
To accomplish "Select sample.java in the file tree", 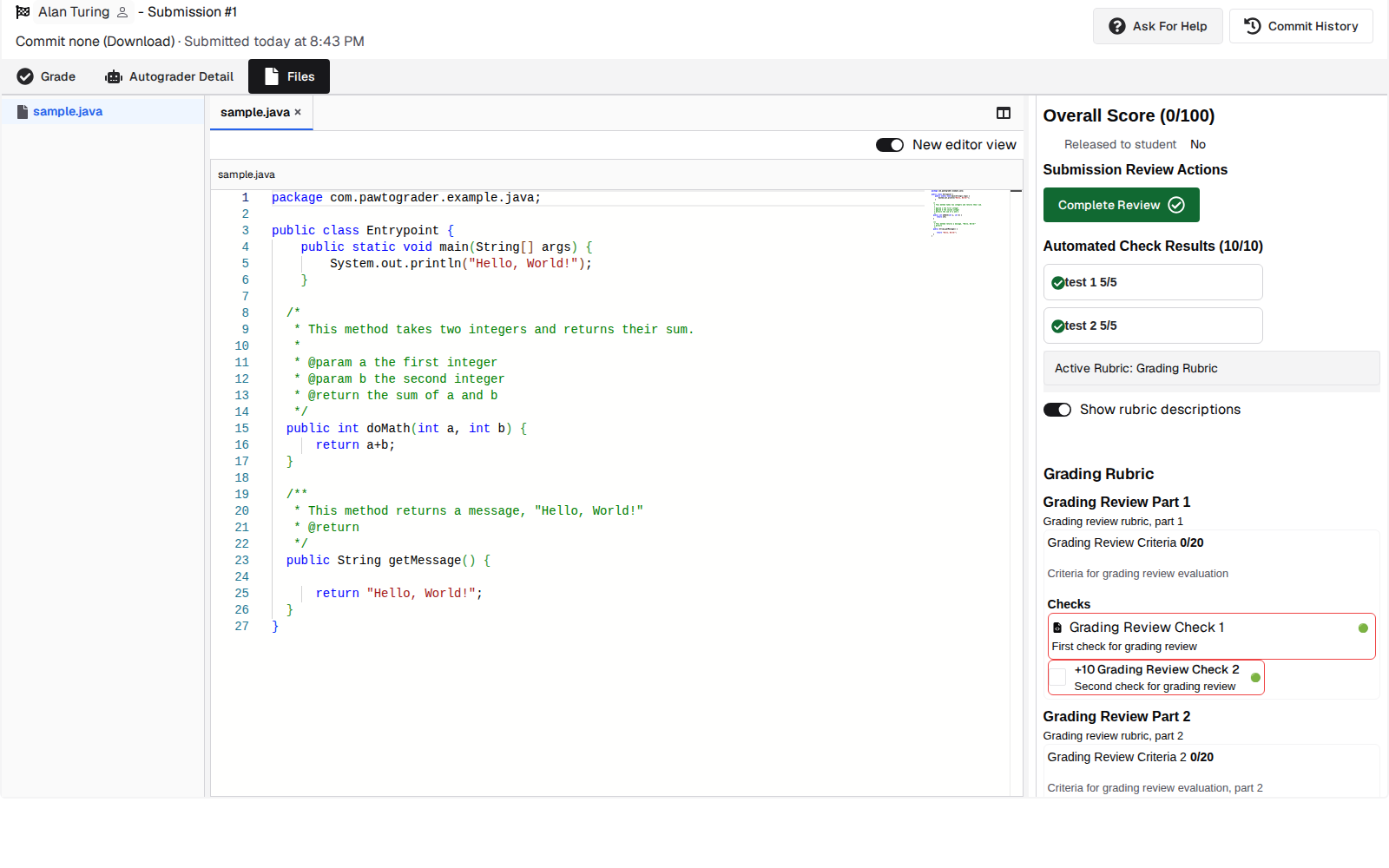I will pyautogui.click(x=68, y=111).
